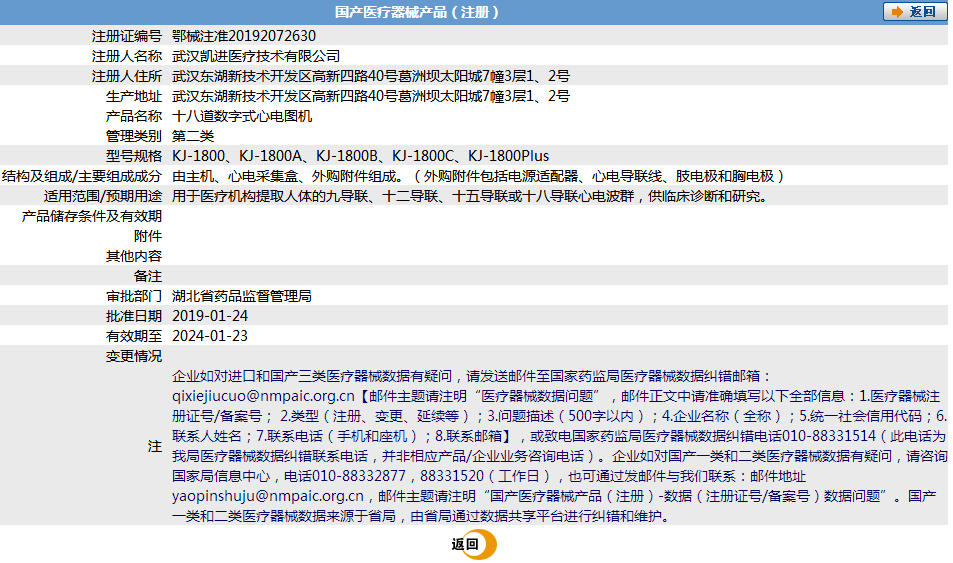Click the 管理类别 label
The image size is (953, 563).
point(134,136)
